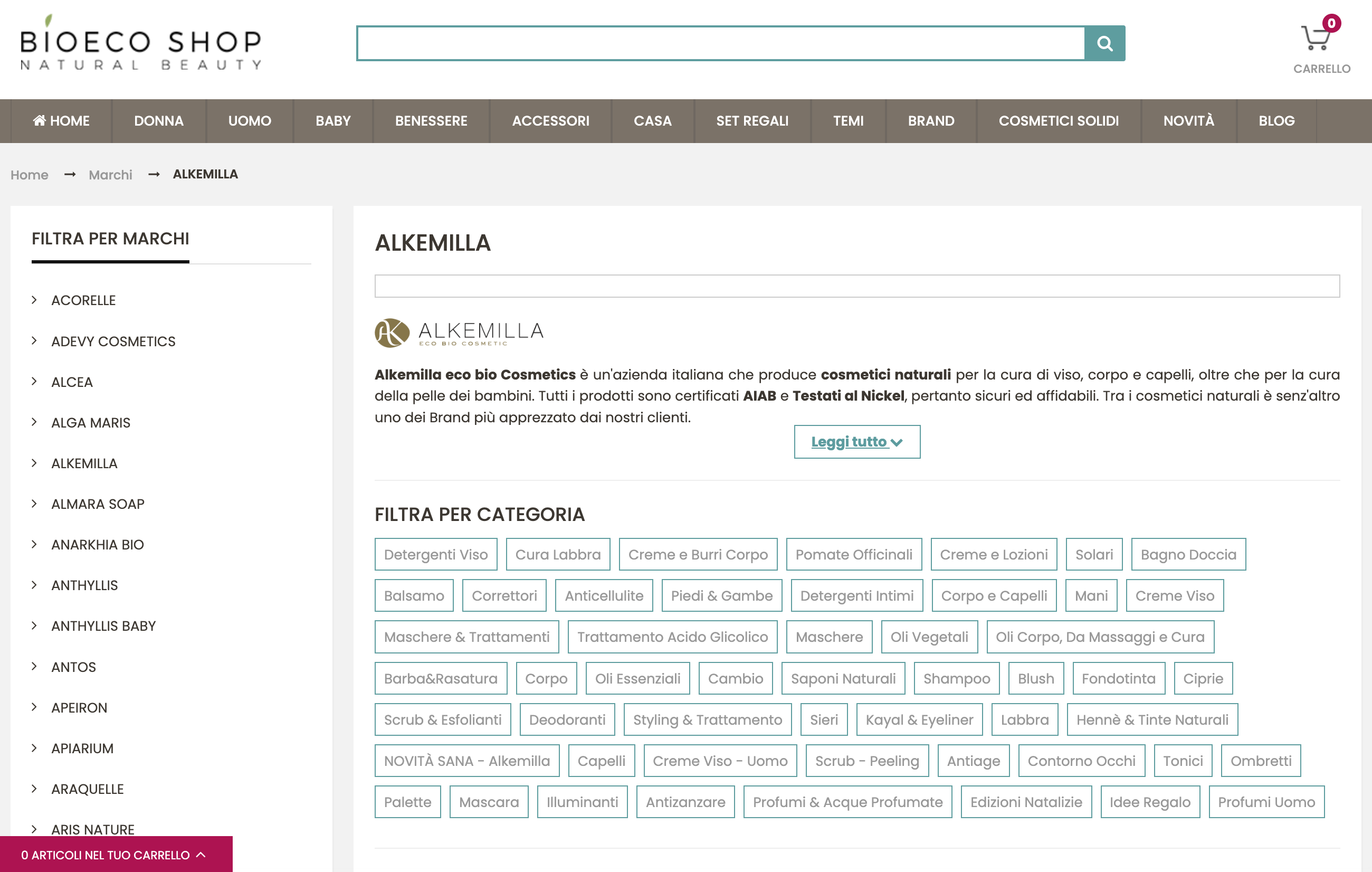The width and height of the screenshot is (1372, 872).
Task: Click the Alkemilla brand logo image
Action: [x=459, y=333]
